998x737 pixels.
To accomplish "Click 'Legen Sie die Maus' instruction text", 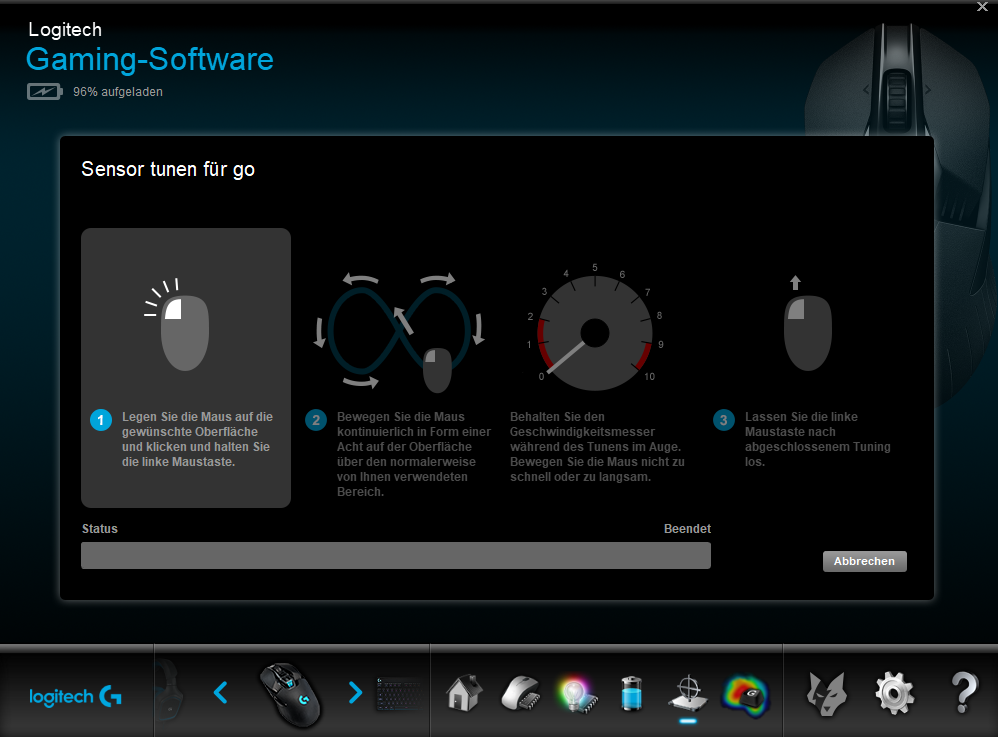I will 197,439.
